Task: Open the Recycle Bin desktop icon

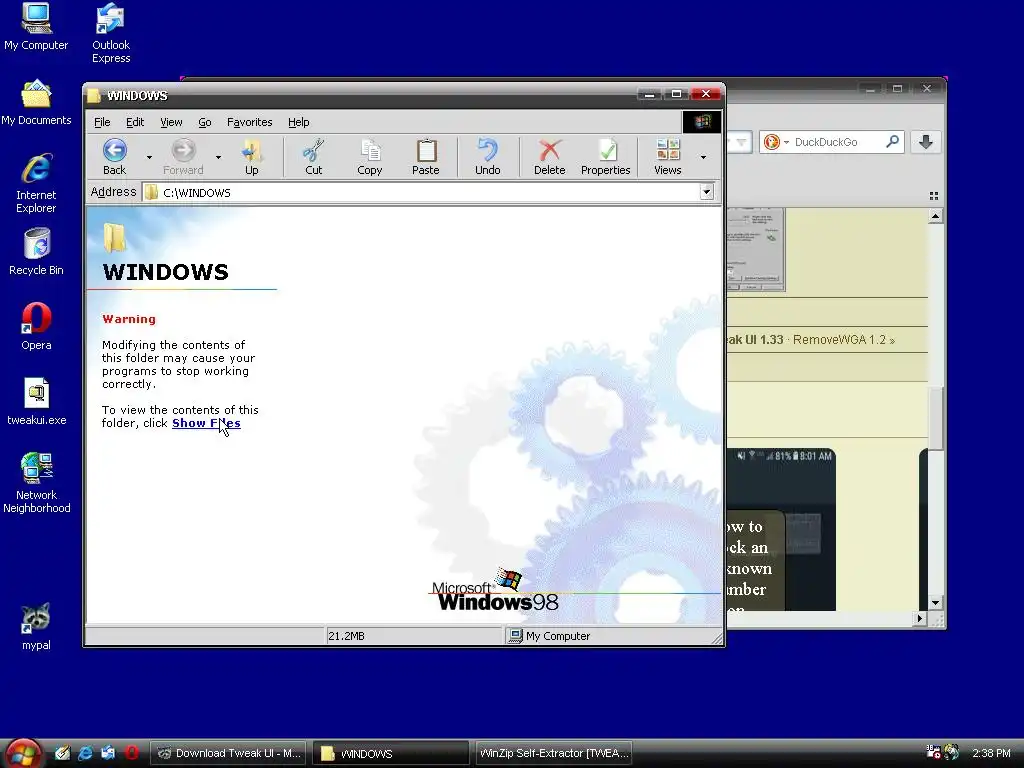Action: pyautogui.click(x=36, y=252)
